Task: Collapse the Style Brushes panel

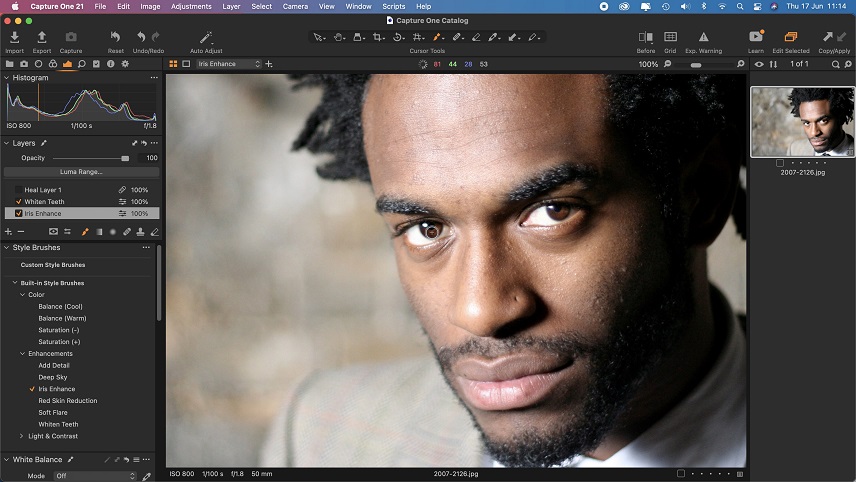Action: click(x=7, y=247)
